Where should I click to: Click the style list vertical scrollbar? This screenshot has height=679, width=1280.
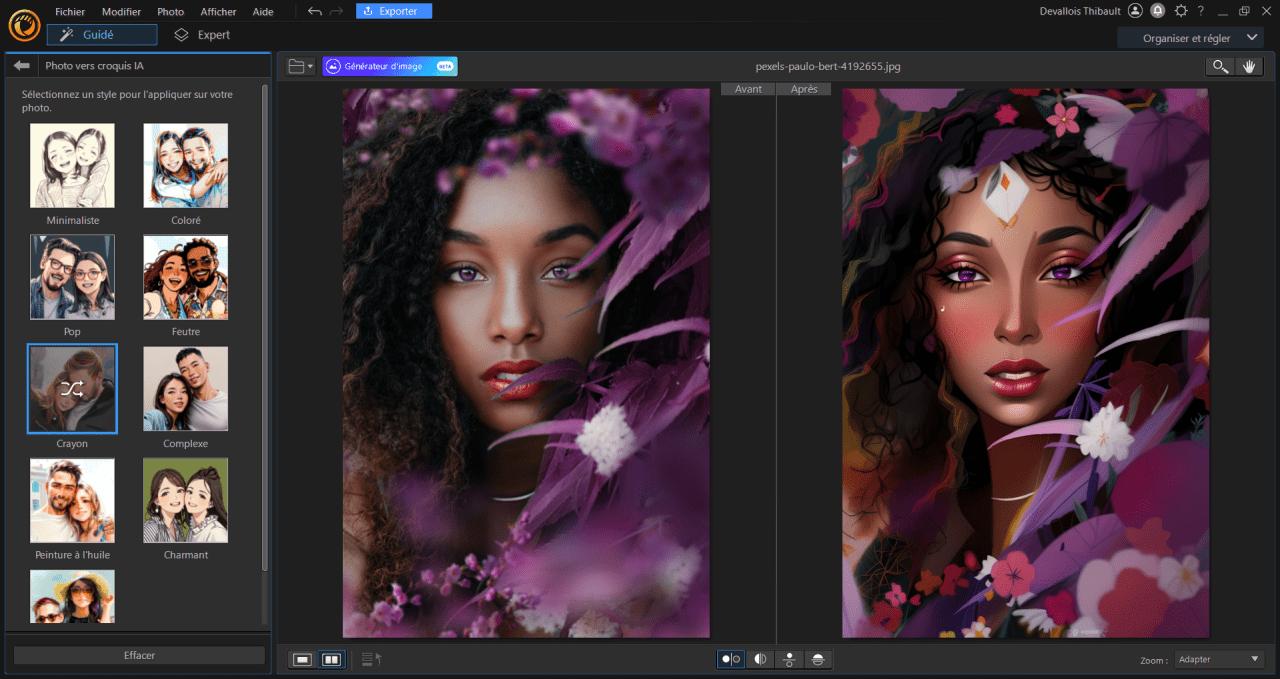265,330
